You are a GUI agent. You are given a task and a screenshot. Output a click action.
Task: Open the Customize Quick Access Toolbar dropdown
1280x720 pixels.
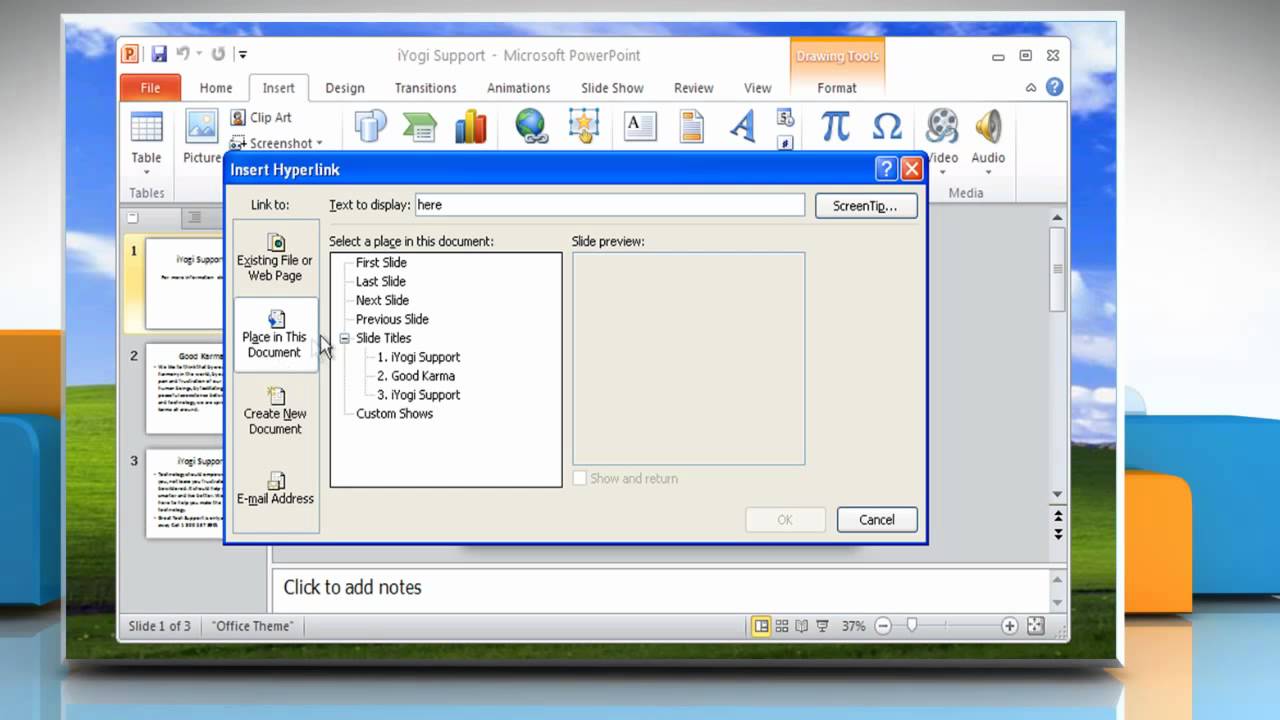242,55
